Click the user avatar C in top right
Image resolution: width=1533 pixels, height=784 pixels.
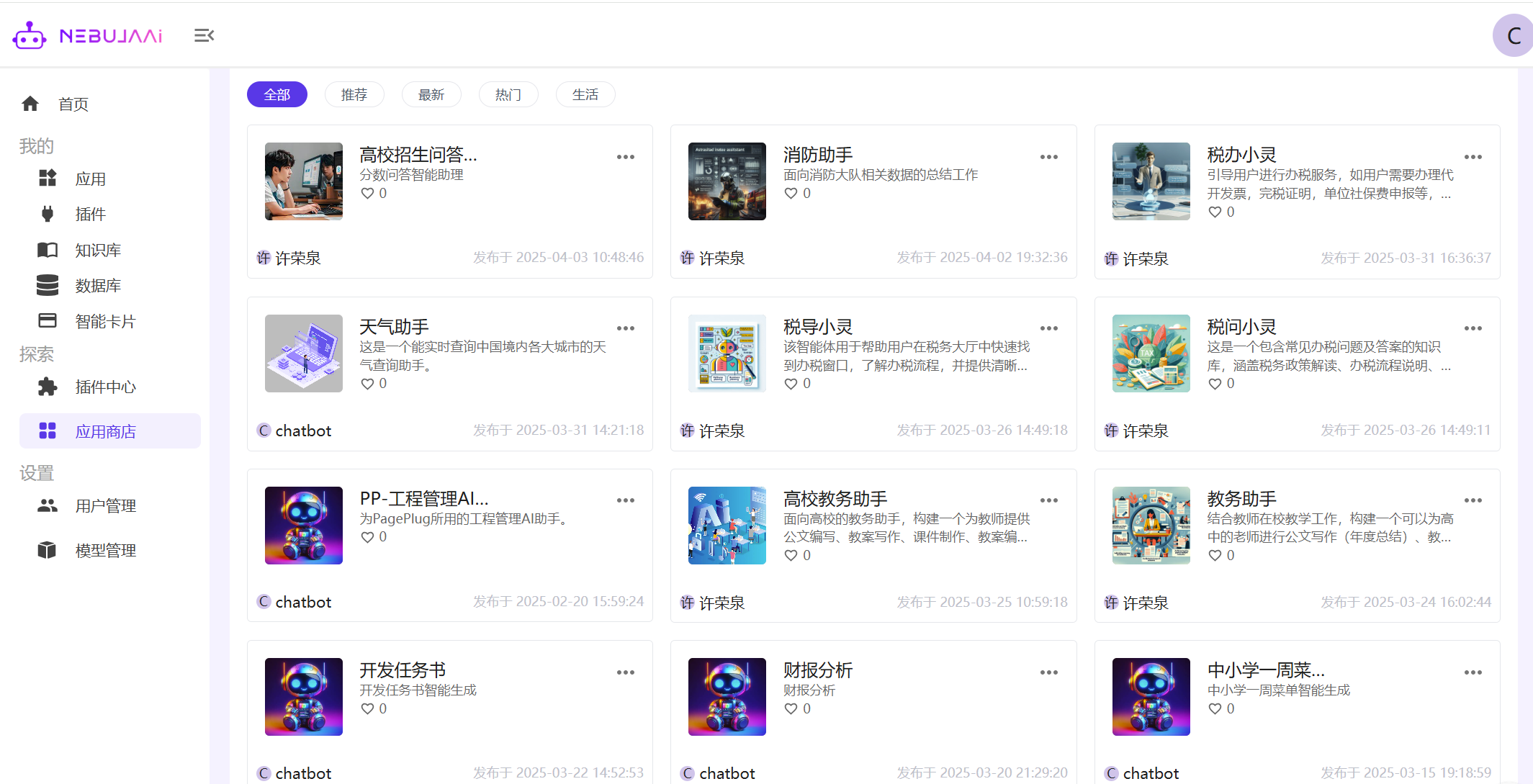click(1513, 35)
